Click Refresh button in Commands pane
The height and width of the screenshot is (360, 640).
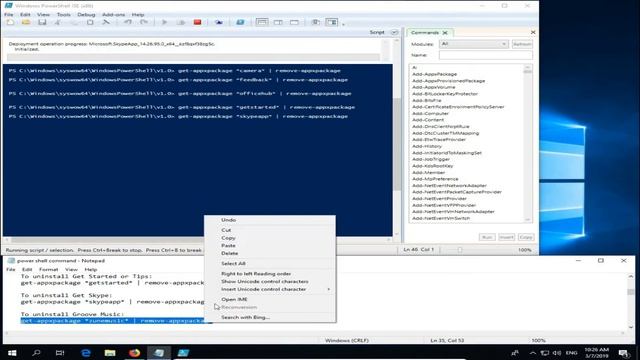(x=522, y=44)
